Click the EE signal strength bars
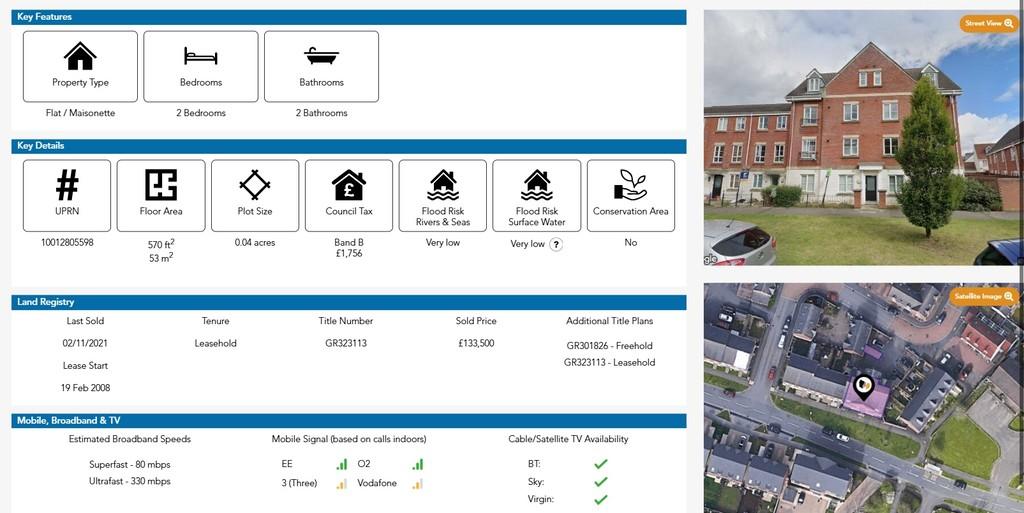 342,464
